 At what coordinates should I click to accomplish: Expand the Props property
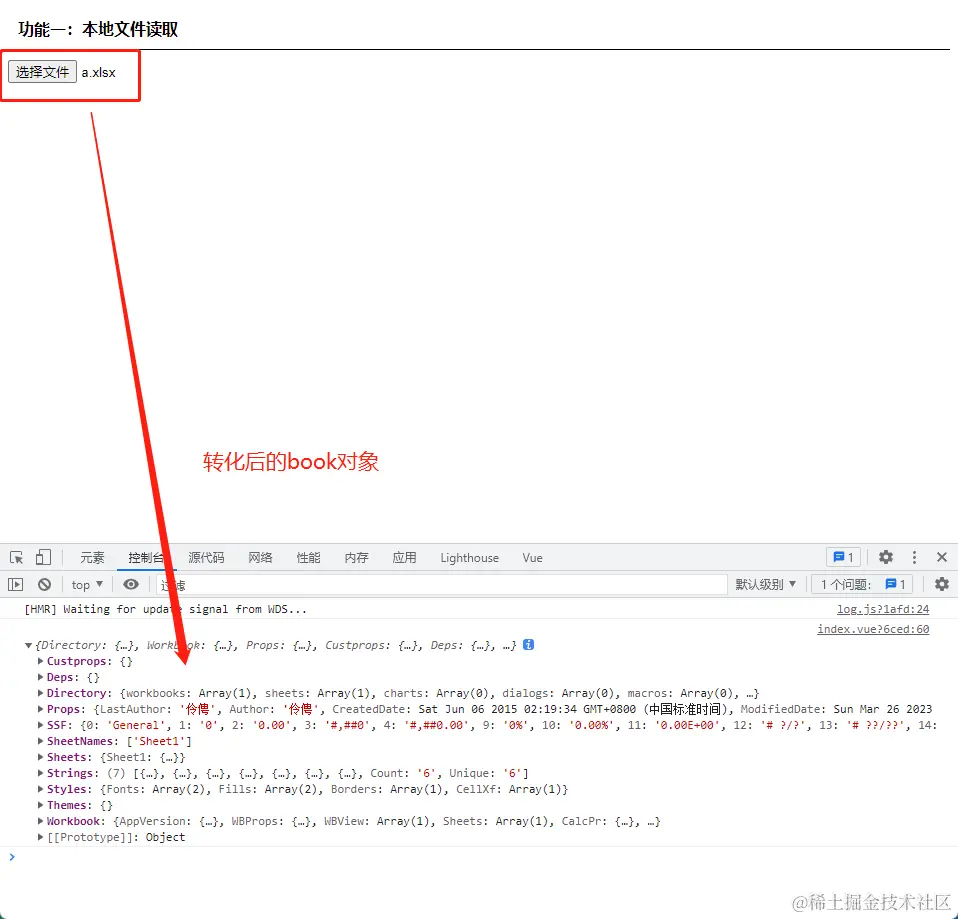click(40, 709)
